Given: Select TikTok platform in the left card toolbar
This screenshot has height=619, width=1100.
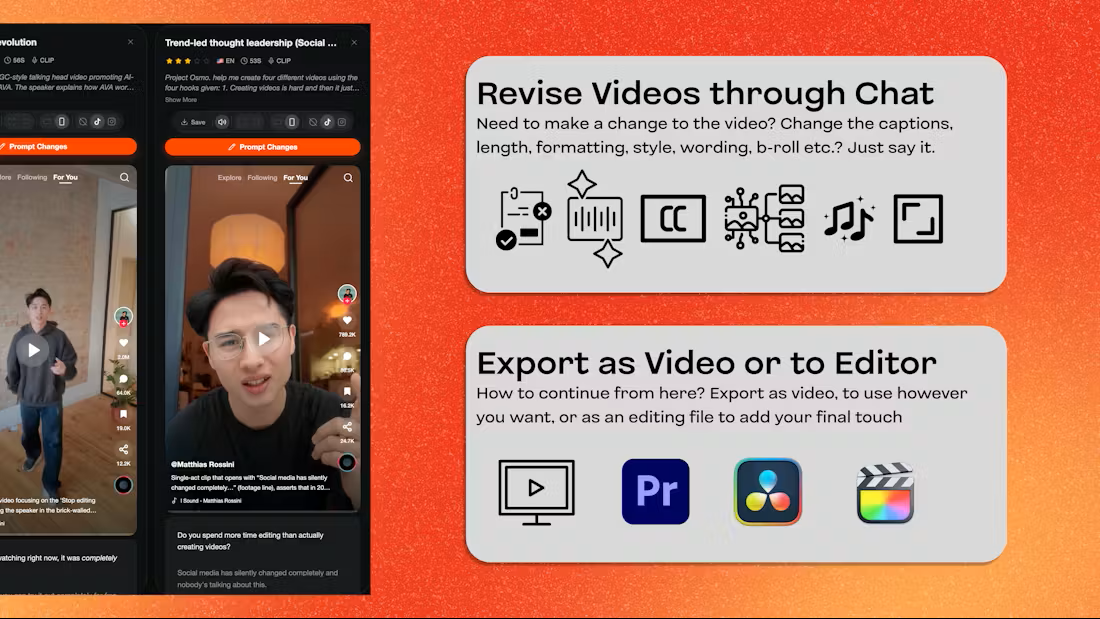Looking at the screenshot, I should point(98,121).
